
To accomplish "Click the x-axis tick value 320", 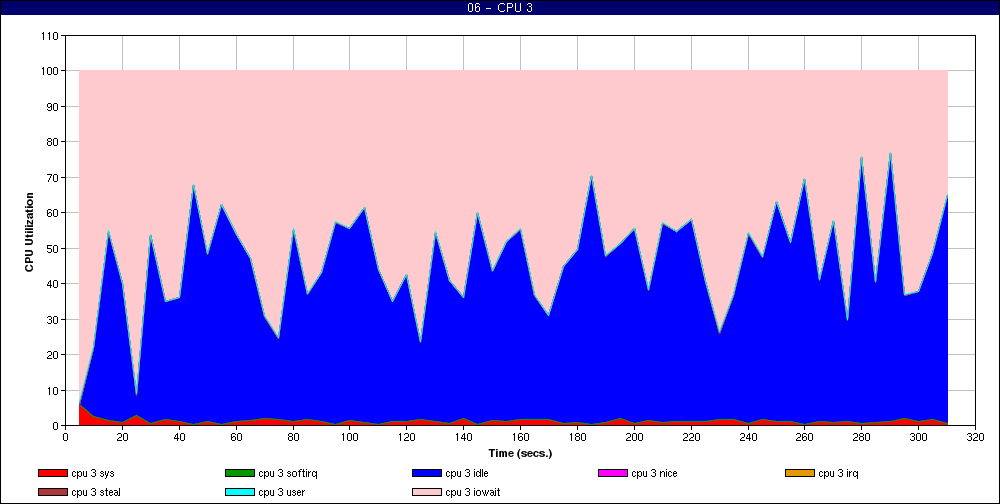I will pos(976,437).
